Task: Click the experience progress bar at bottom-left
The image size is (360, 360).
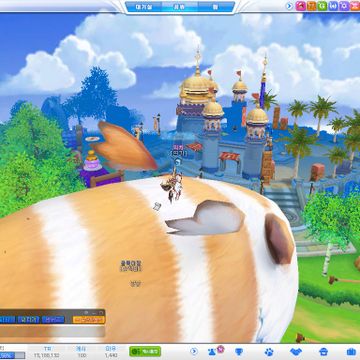Action: click(12, 355)
